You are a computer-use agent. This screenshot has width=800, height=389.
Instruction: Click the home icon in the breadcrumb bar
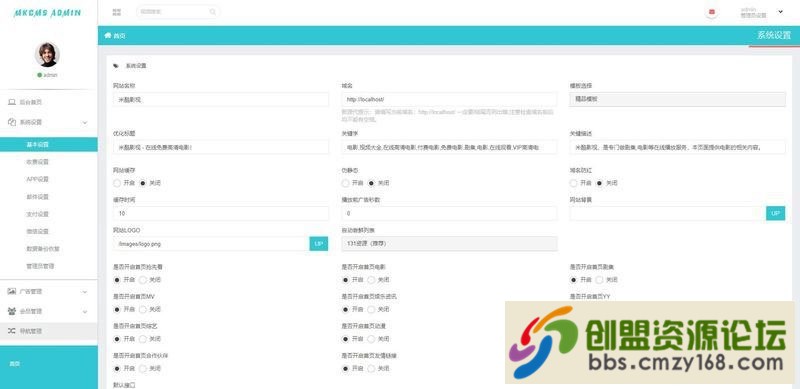(108, 35)
